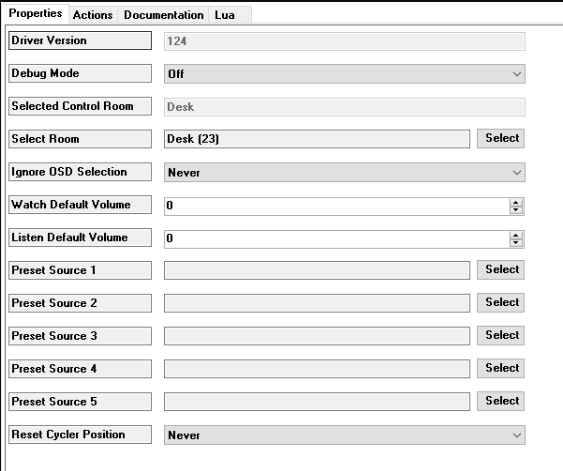Click the empty Preset Source 1 field

click(x=317, y=270)
